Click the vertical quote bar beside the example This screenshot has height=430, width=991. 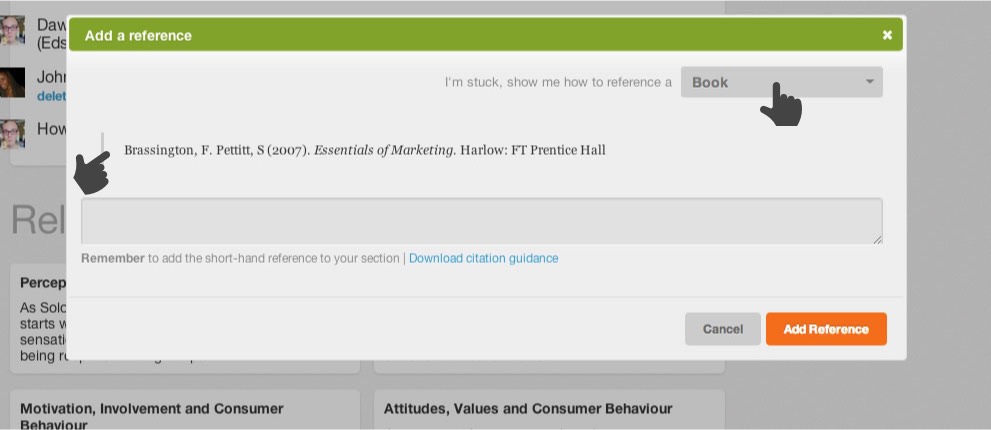(102, 143)
